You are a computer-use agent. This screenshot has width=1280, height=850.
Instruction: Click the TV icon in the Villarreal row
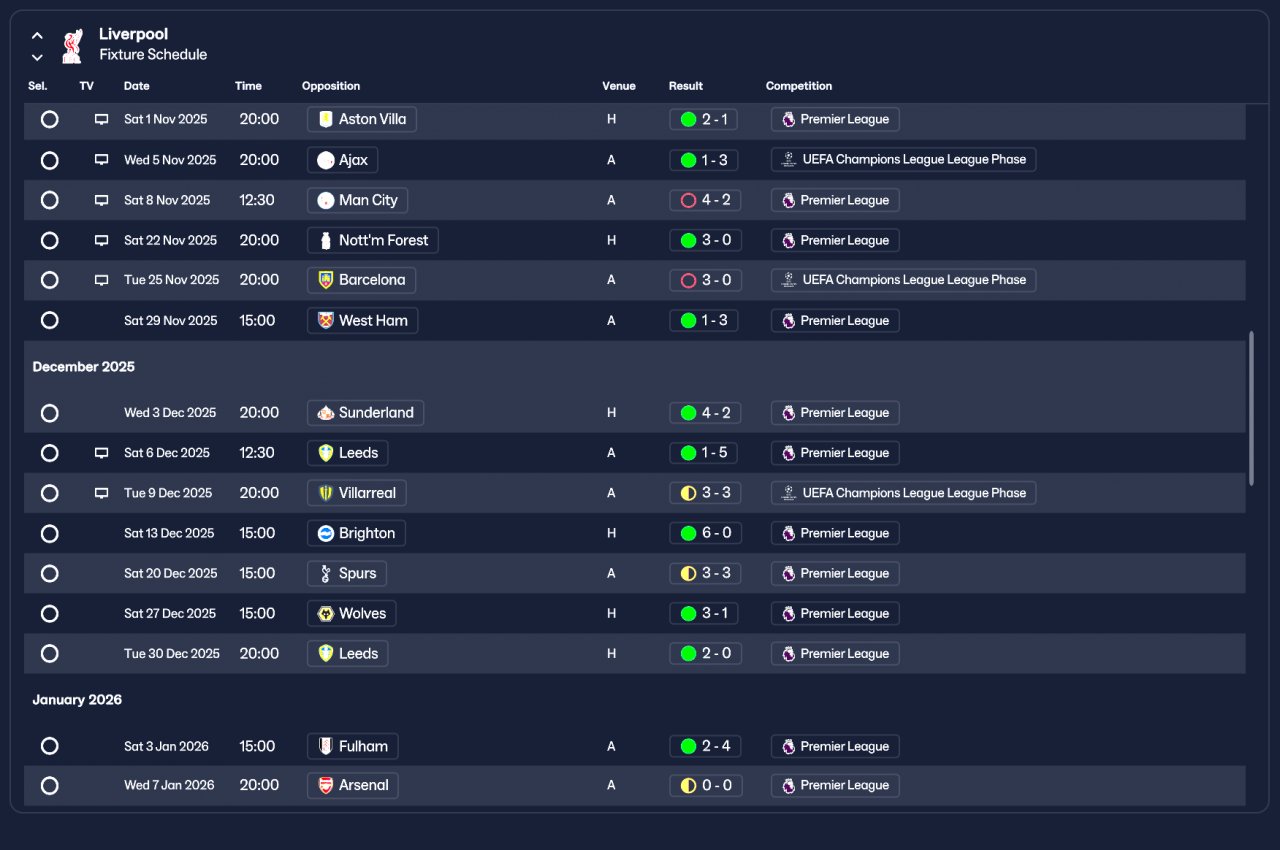point(101,493)
